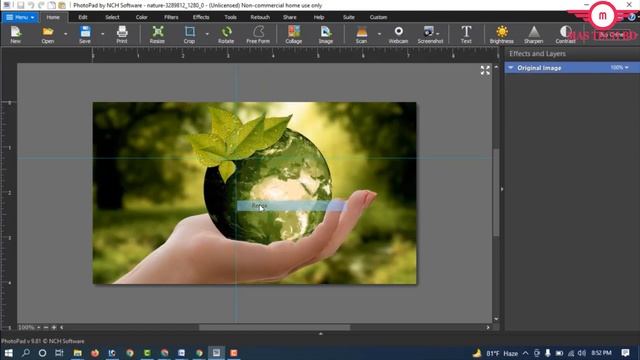The width and height of the screenshot is (640, 360).
Task: Save the image with the Save icon
Action: click(85, 34)
